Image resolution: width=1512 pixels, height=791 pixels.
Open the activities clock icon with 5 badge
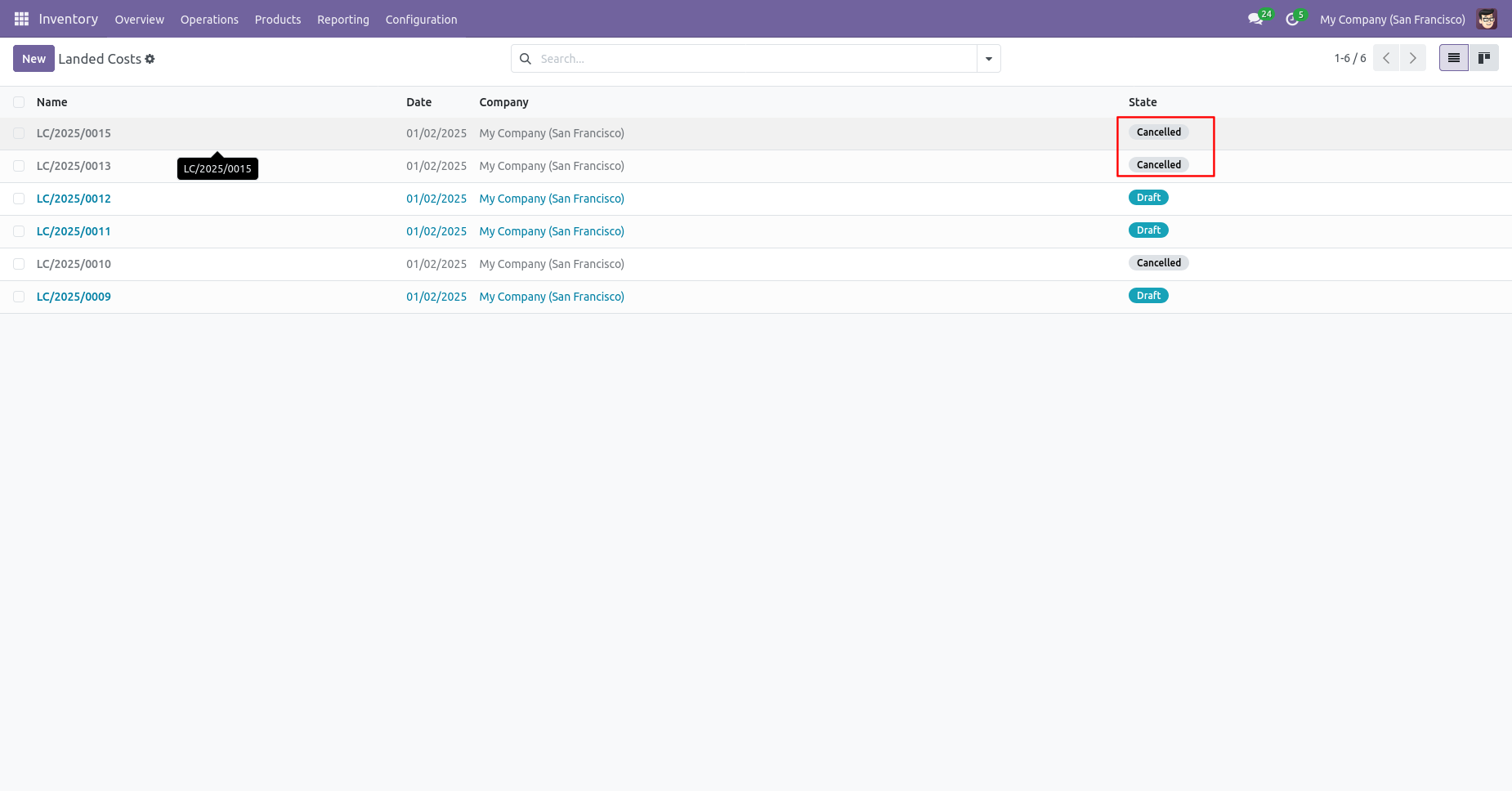[x=1292, y=19]
